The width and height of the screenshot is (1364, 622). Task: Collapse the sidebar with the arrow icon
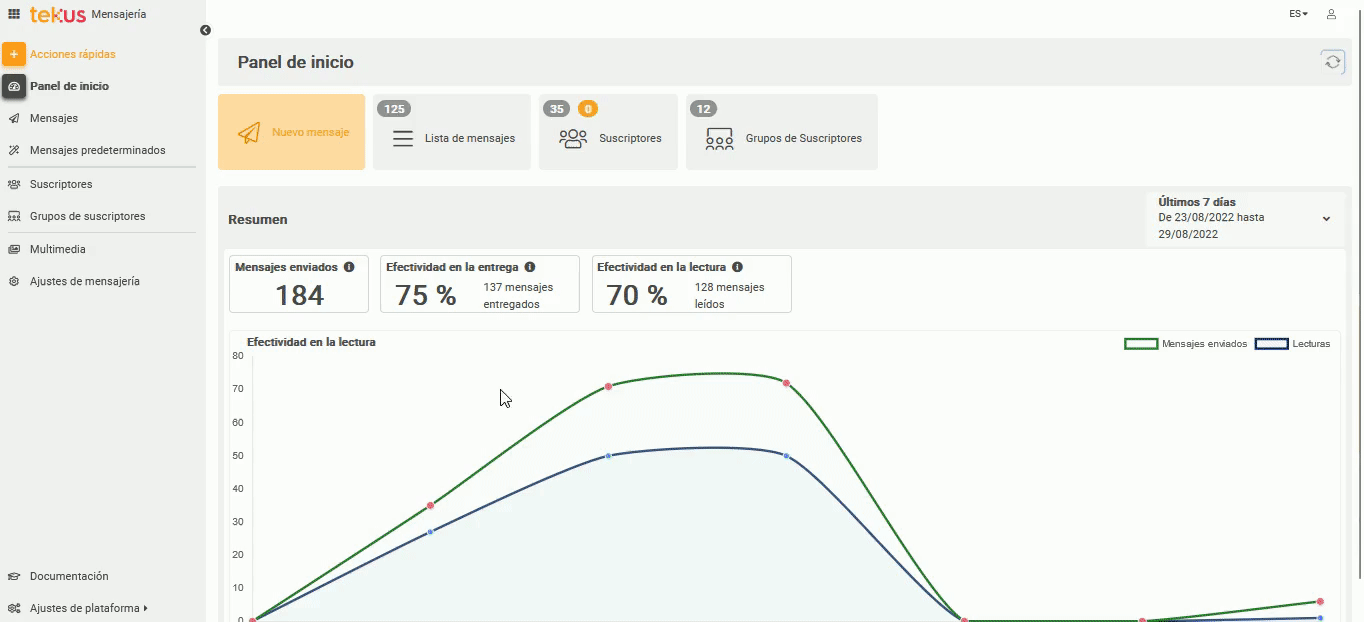pos(205,30)
